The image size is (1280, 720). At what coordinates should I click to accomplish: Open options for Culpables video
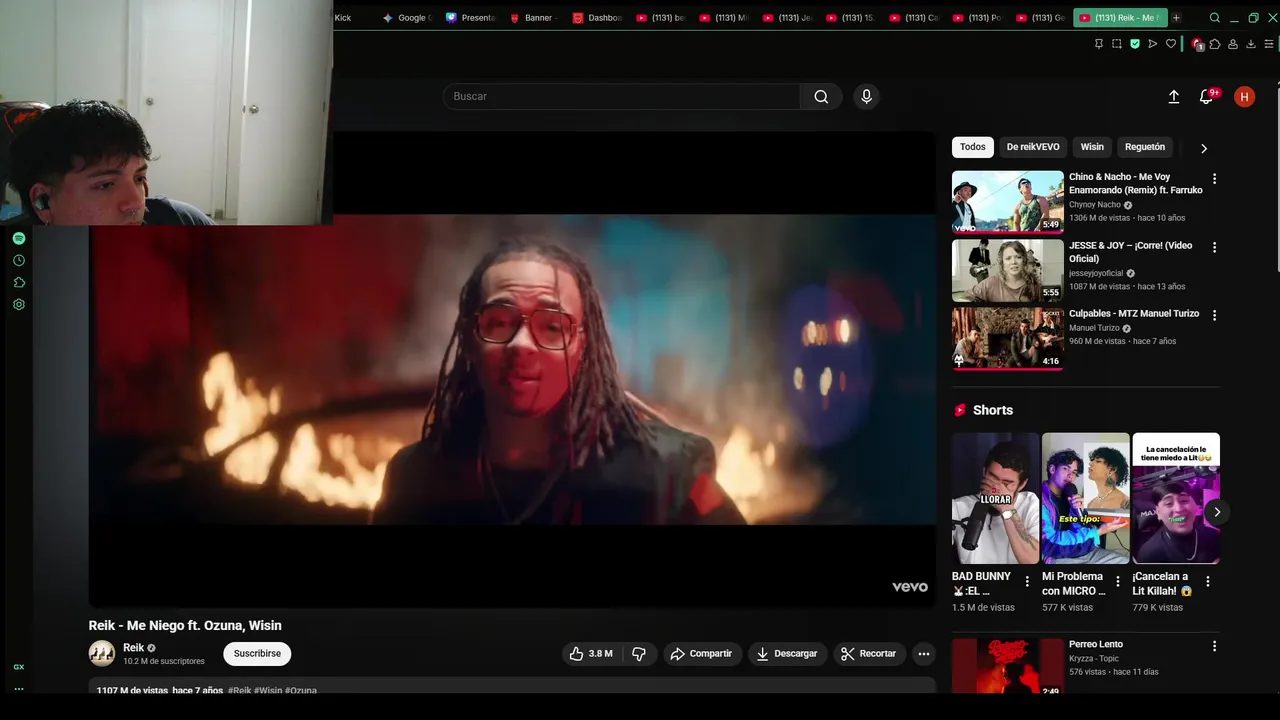point(1215,315)
